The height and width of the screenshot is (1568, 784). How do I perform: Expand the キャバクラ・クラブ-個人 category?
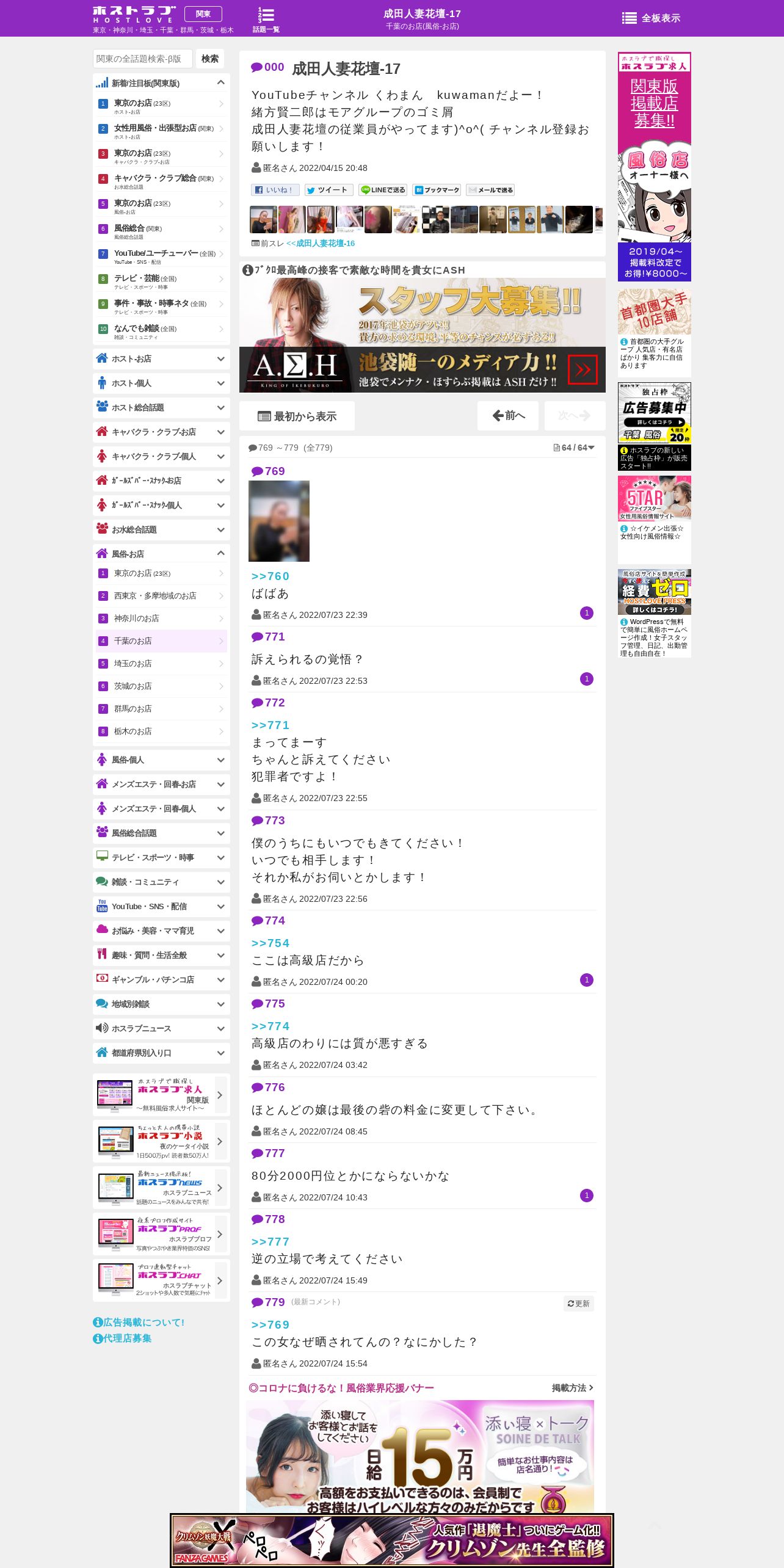point(161,456)
